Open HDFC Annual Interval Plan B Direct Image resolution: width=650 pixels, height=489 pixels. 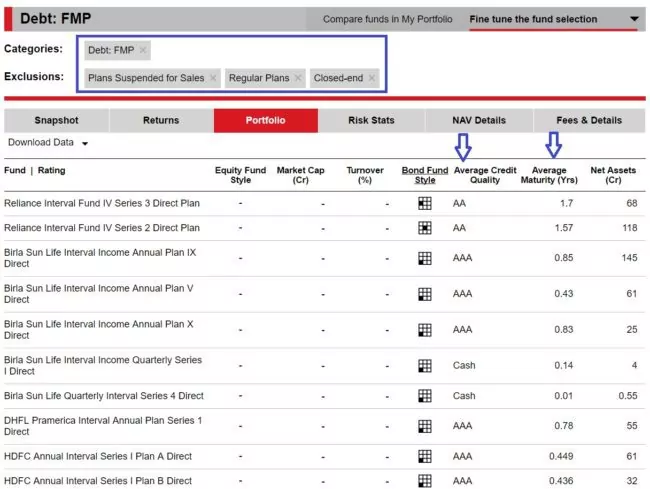[98, 481]
